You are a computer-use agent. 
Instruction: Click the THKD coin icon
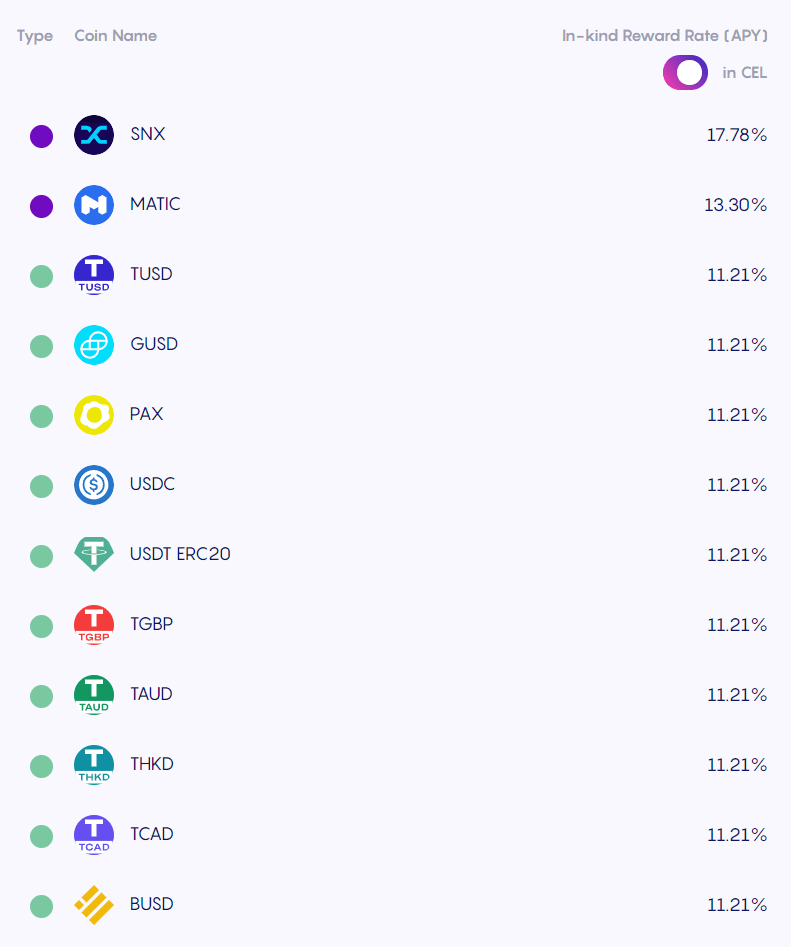(94, 765)
